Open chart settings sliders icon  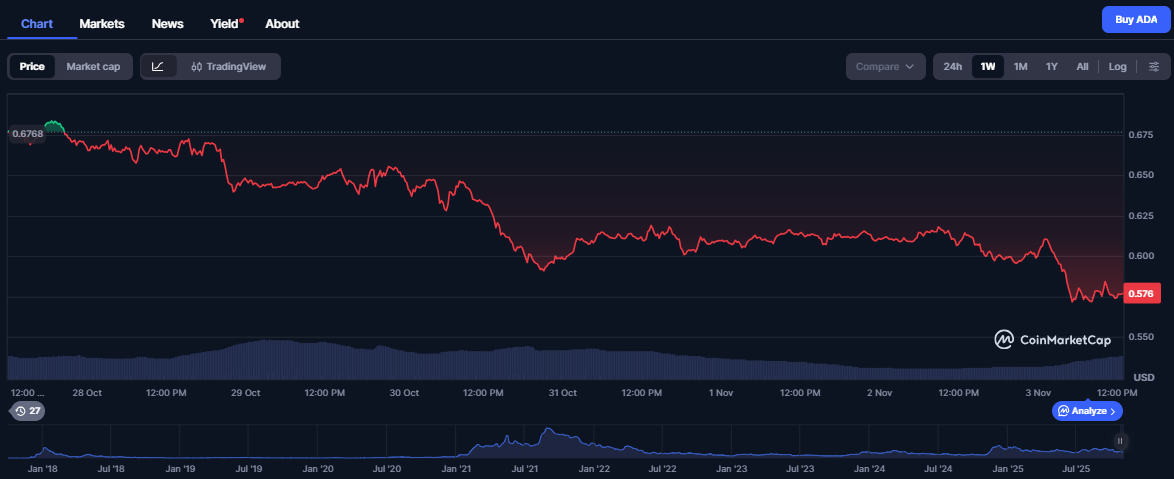(x=1153, y=67)
